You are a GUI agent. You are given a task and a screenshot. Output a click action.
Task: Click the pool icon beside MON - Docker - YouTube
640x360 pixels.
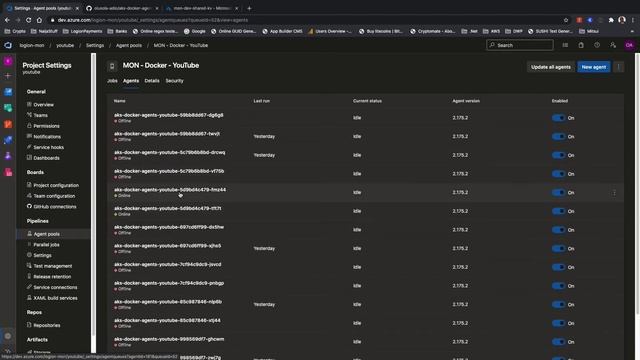[x=112, y=66]
